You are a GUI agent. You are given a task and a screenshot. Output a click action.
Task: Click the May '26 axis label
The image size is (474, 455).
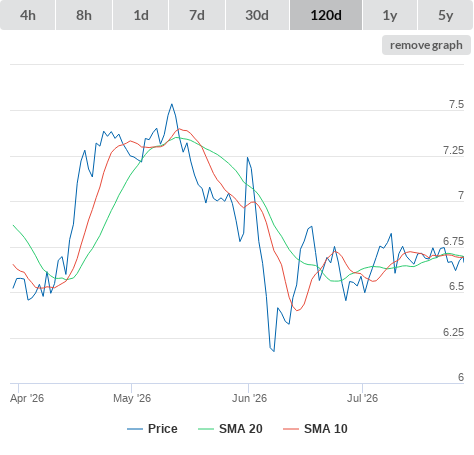tap(132, 398)
